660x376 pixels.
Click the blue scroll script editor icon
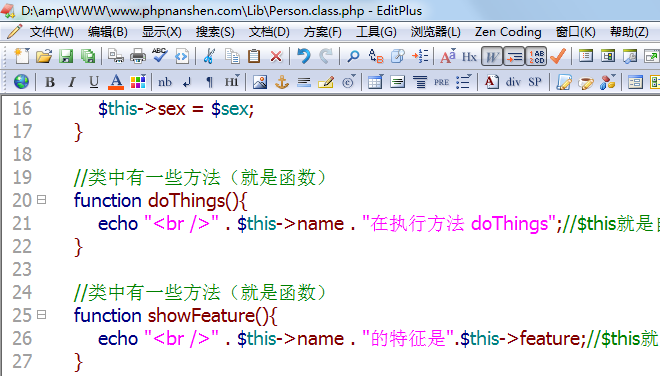(x=564, y=82)
